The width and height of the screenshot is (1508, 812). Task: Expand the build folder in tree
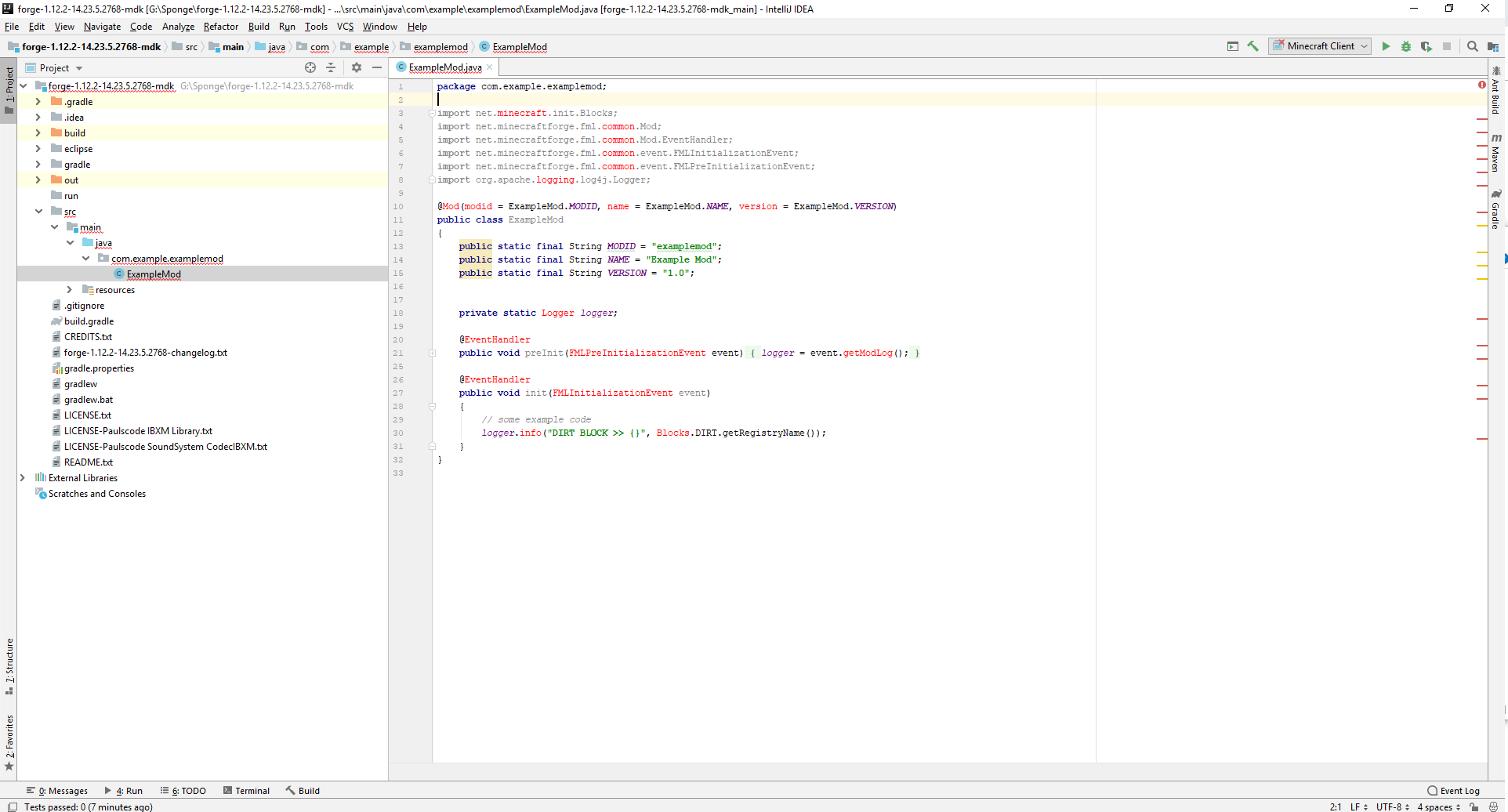tap(38, 133)
